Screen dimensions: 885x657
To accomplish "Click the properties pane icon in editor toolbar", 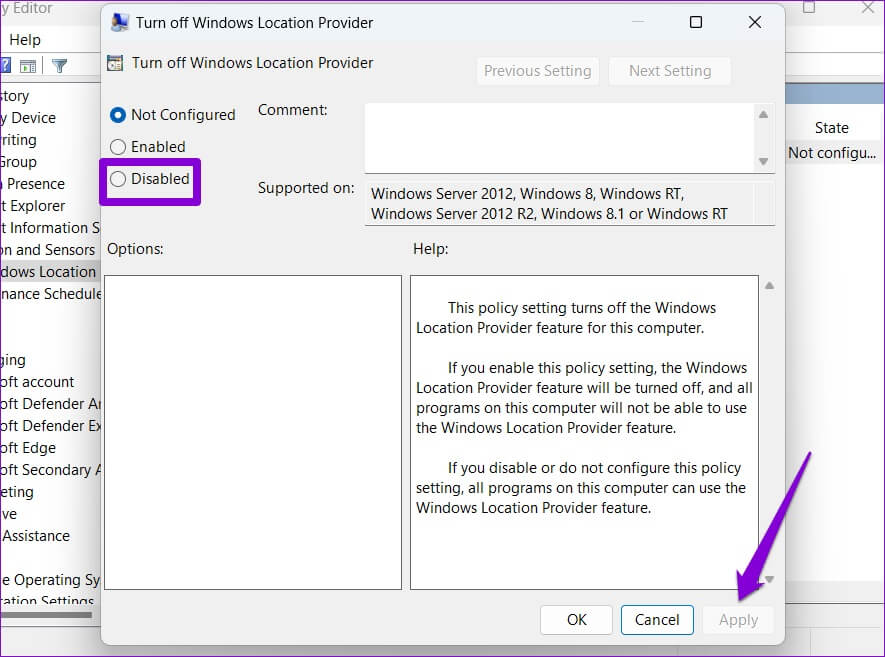I will (x=27, y=66).
